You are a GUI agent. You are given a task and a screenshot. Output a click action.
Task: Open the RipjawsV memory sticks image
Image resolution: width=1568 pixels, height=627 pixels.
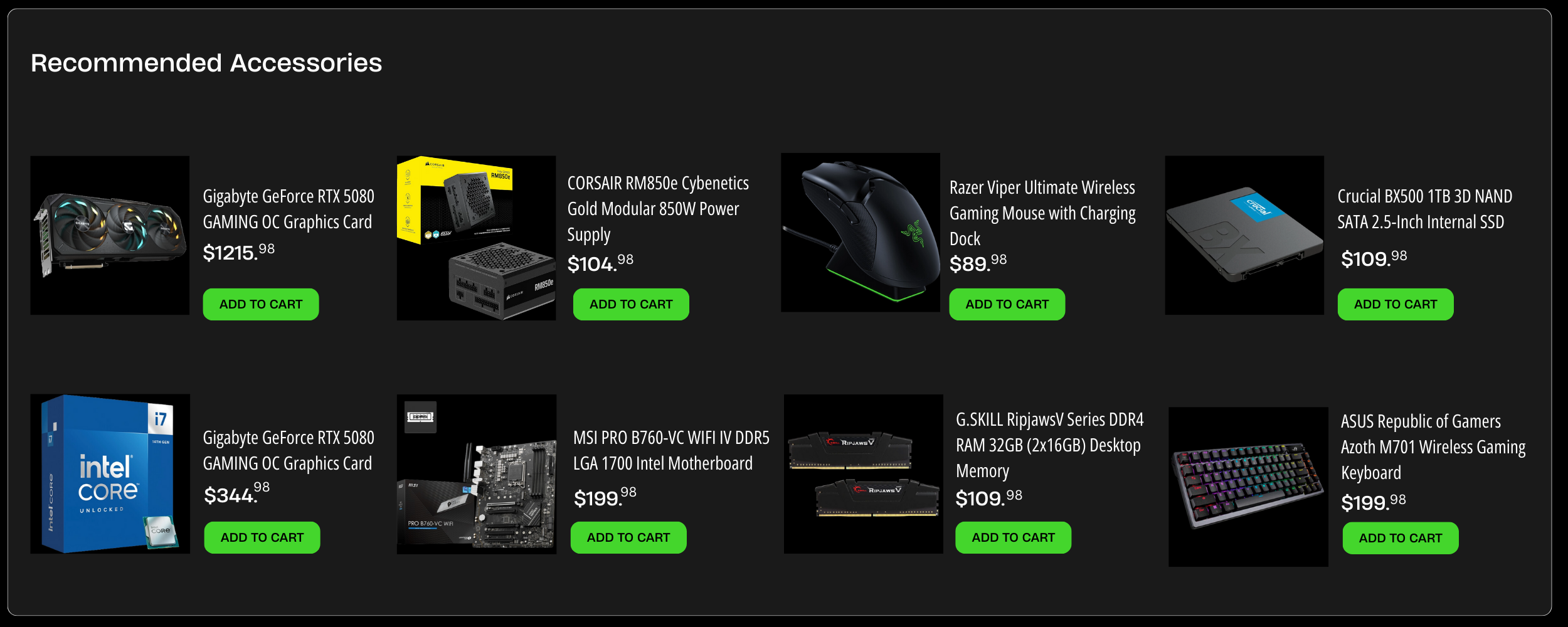coord(864,474)
